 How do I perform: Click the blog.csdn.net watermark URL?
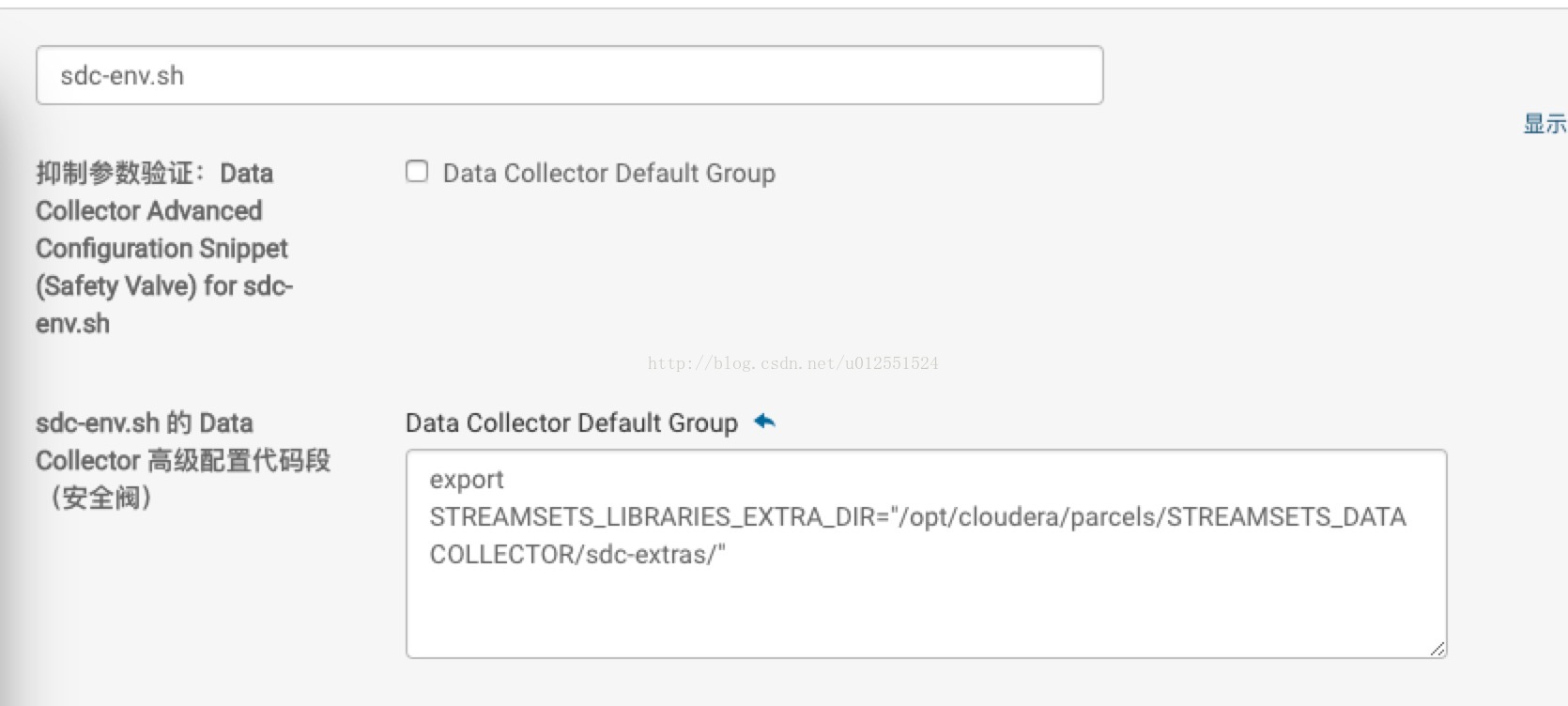click(792, 363)
